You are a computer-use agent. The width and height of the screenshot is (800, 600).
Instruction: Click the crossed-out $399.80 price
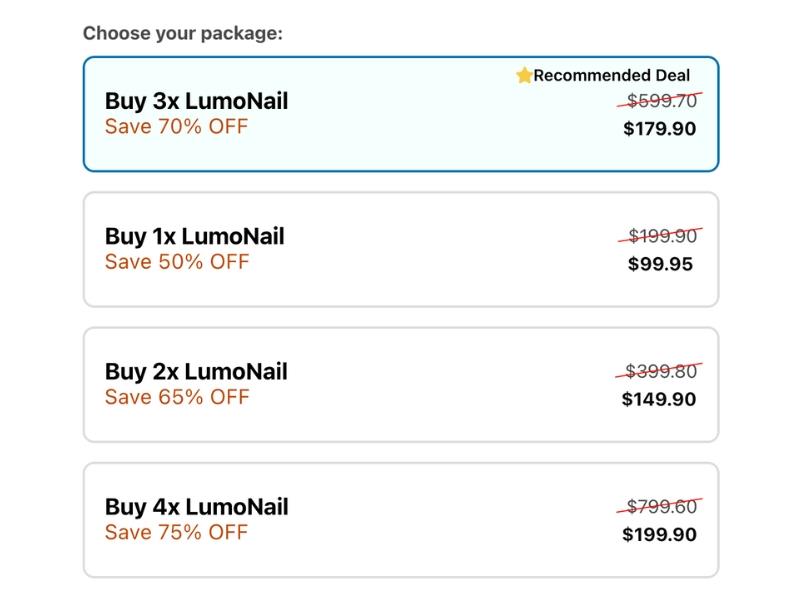(x=659, y=371)
